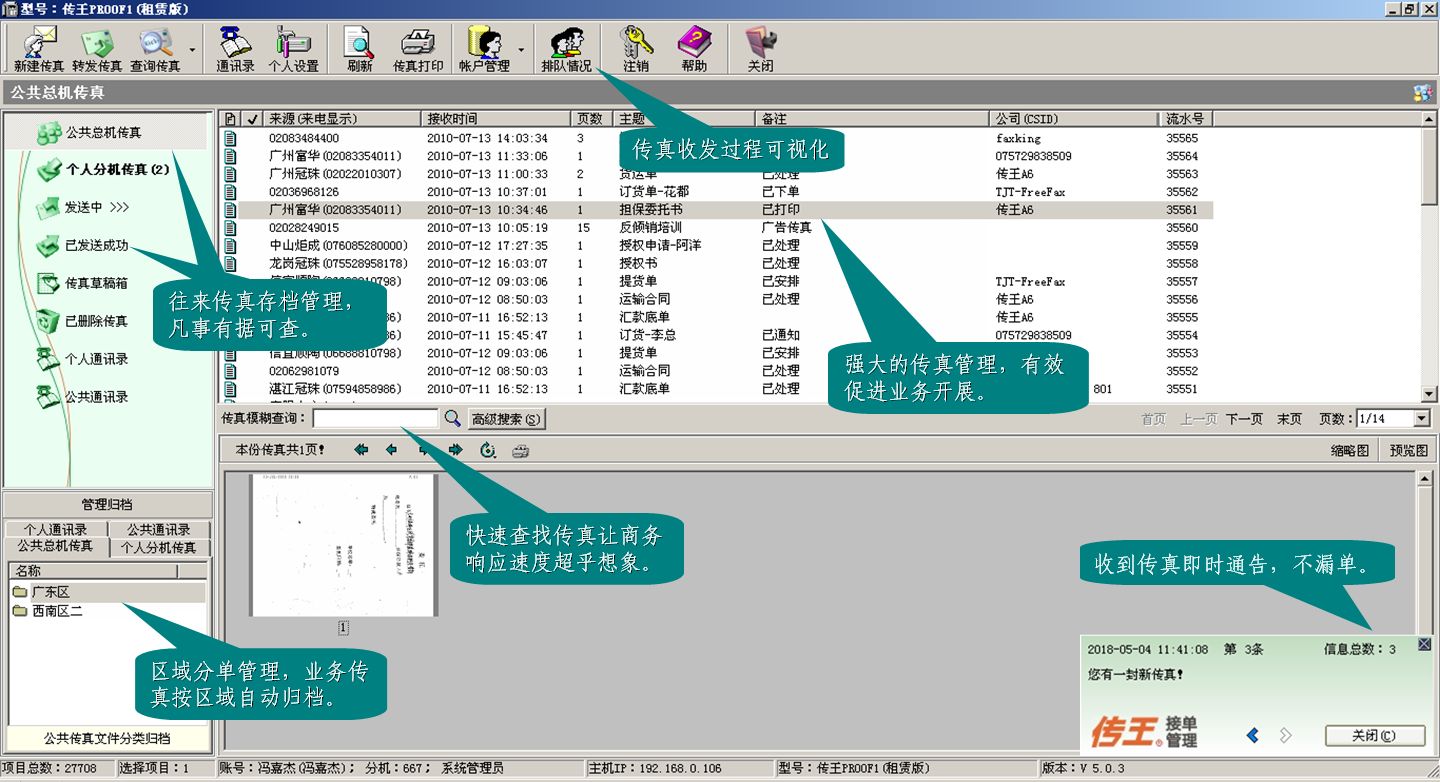Go to 下一页 next list page

(x=1244, y=419)
